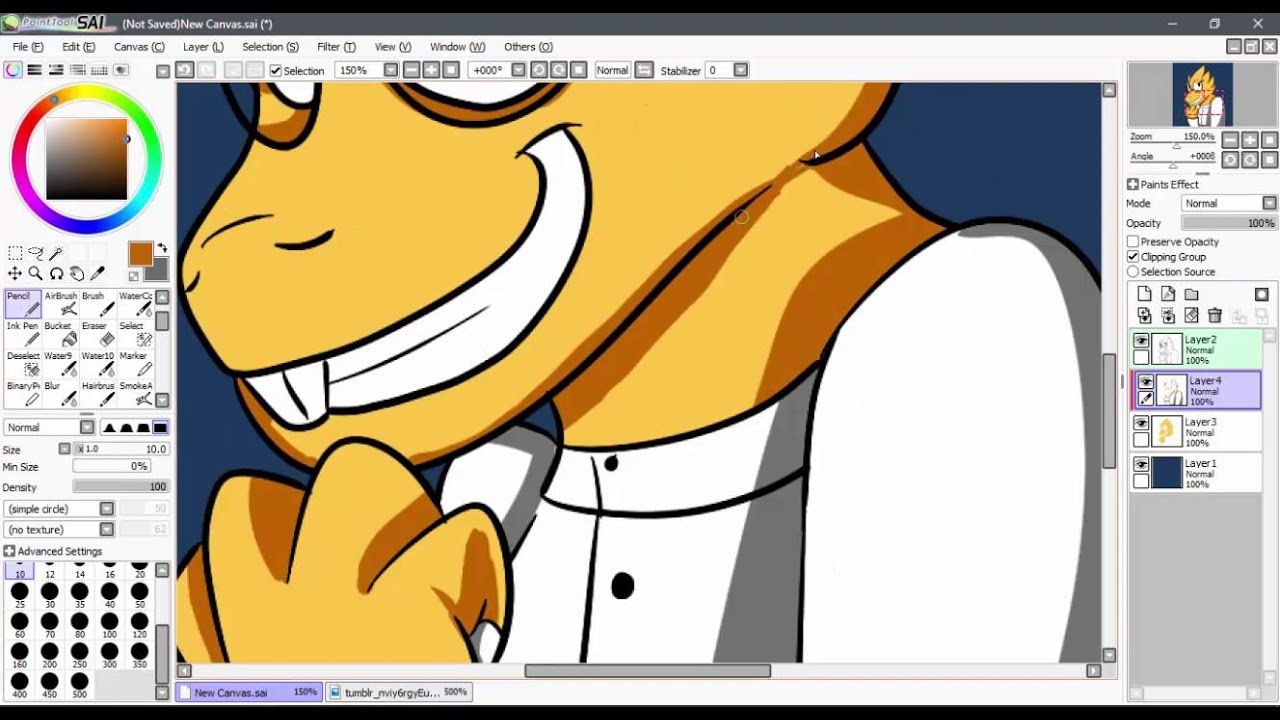Switch to tumblr_nviy6rgyEu canvas tab
Screen dimensions: 1280x720
pos(398,692)
